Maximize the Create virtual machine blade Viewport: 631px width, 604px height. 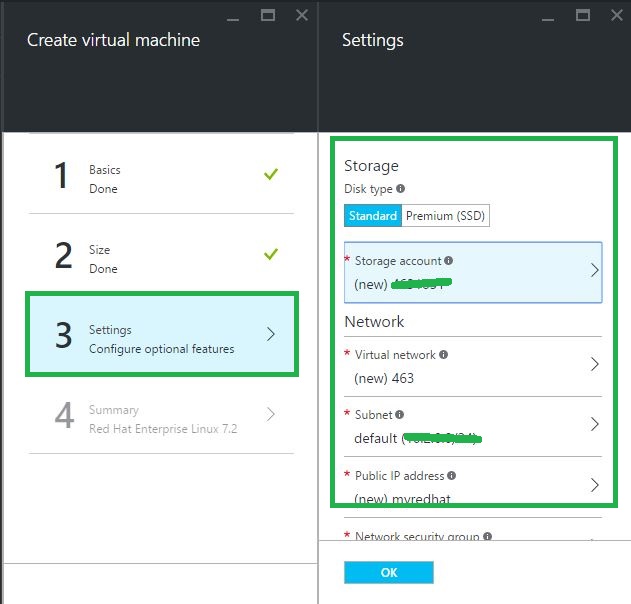[x=268, y=15]
